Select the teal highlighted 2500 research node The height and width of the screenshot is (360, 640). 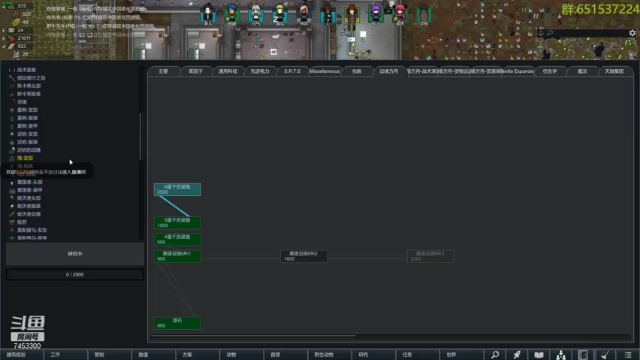point(177,189)
